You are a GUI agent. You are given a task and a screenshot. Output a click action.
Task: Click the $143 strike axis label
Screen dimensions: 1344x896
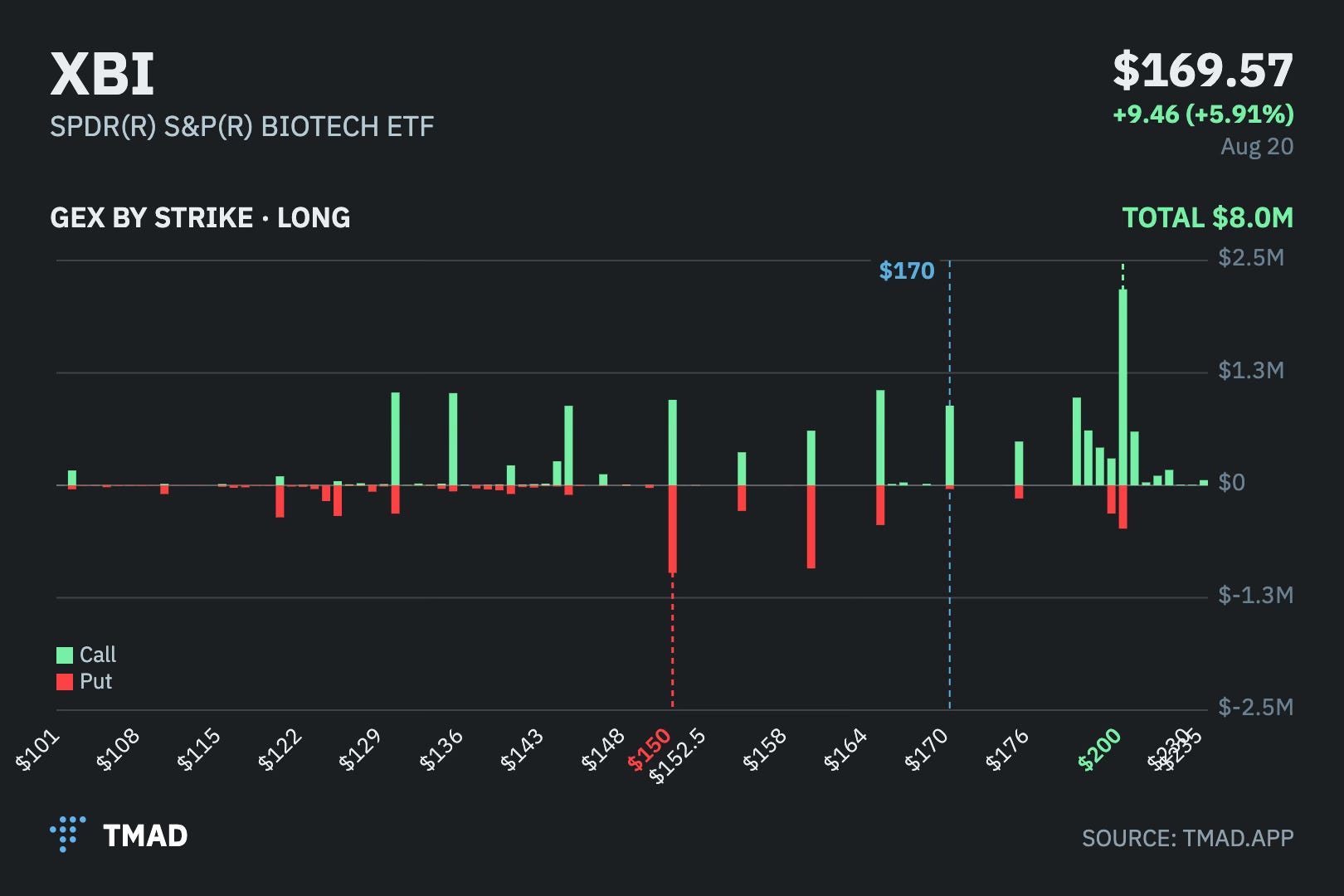(523, 750)
